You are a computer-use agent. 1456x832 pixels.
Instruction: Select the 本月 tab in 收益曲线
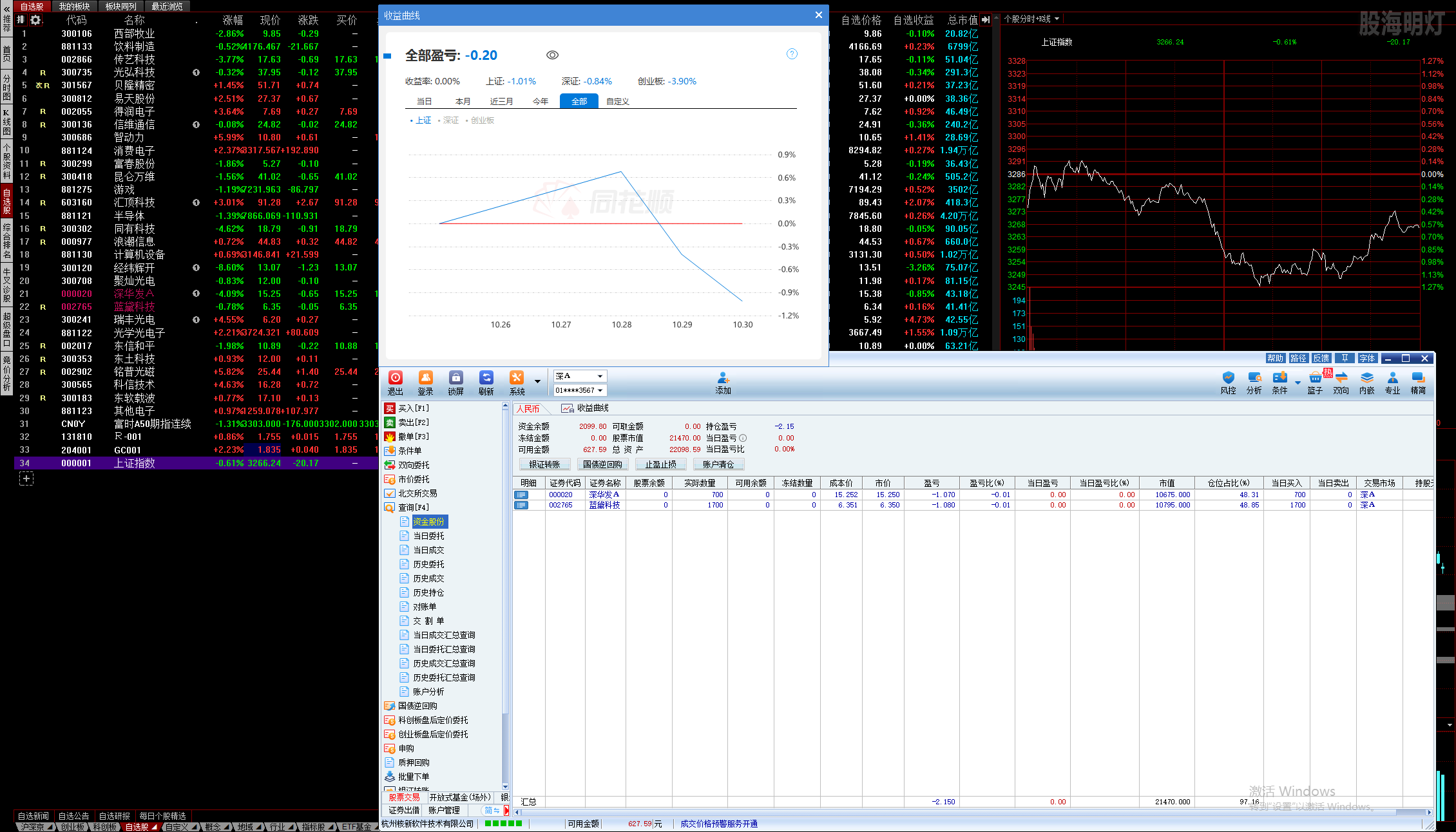(463, 101)
